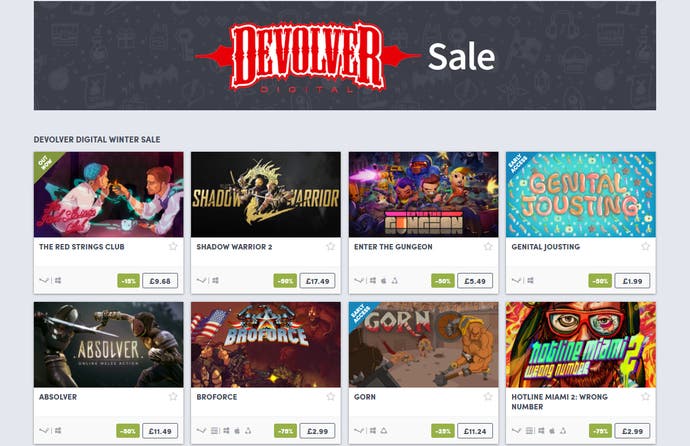Star Genital Jousting for wishlist
Viewport: 690px width, 446px height.
tap(646, 246)
